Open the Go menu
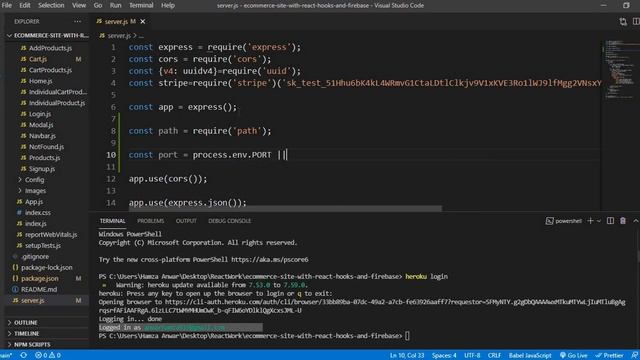This screenshot has height=360, width=640. pyautogui.click(x=98, y=5)
